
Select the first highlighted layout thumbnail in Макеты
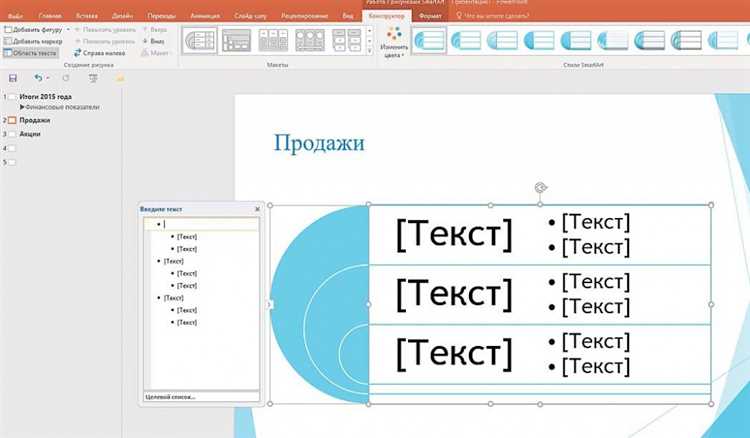[x=199, y=40]
